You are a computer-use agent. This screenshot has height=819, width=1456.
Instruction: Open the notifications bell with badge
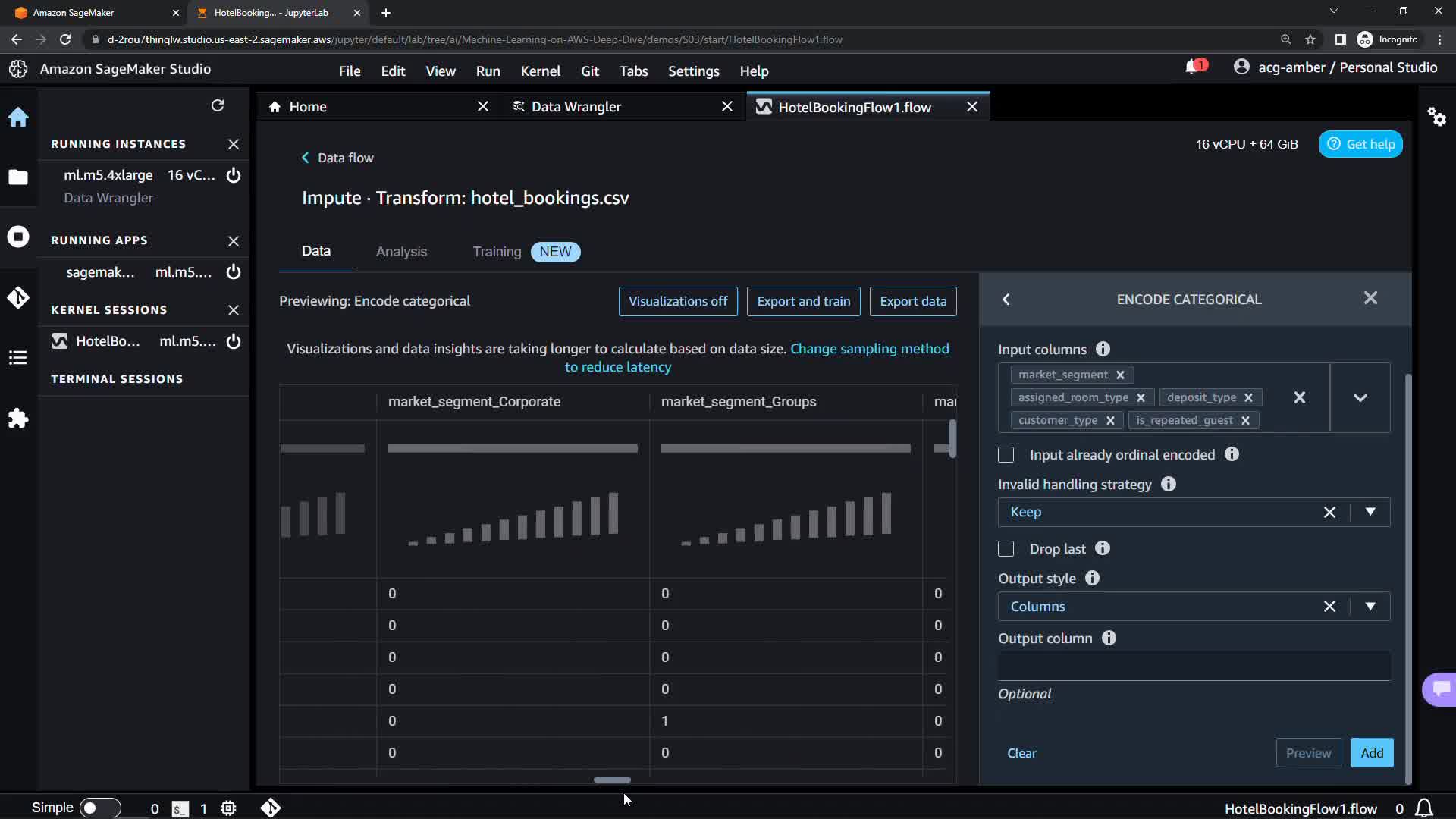coord(1193,67)
